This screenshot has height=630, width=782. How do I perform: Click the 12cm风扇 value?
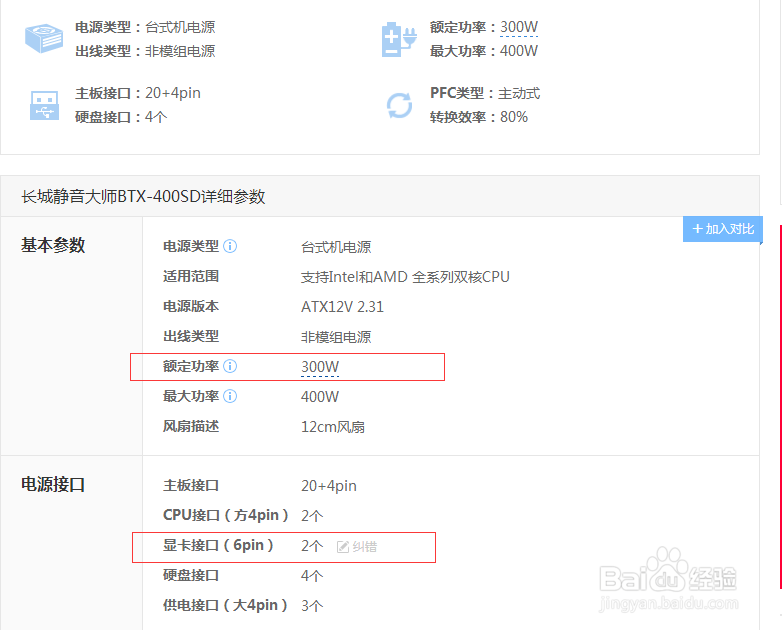tap(333, 427)
